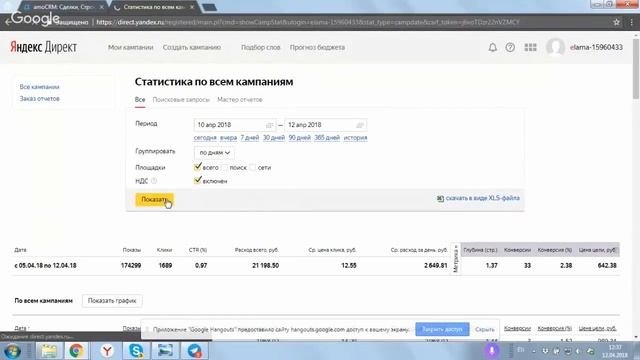The image size is (640, 360).
Task: Toggle the НДС включен checkbox
Action: point(198,180)
